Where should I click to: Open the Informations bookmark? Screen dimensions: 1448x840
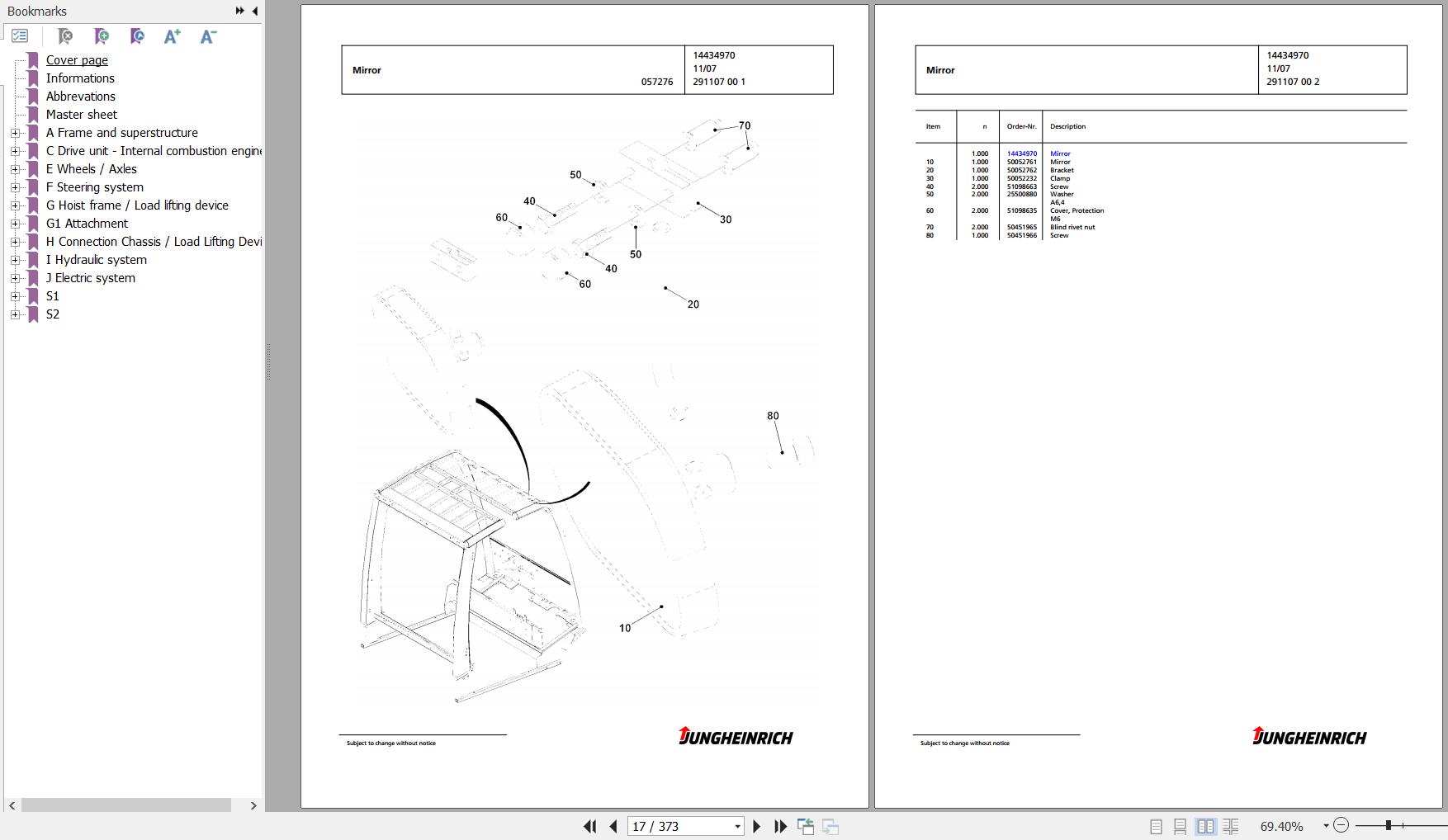[80, 78]
